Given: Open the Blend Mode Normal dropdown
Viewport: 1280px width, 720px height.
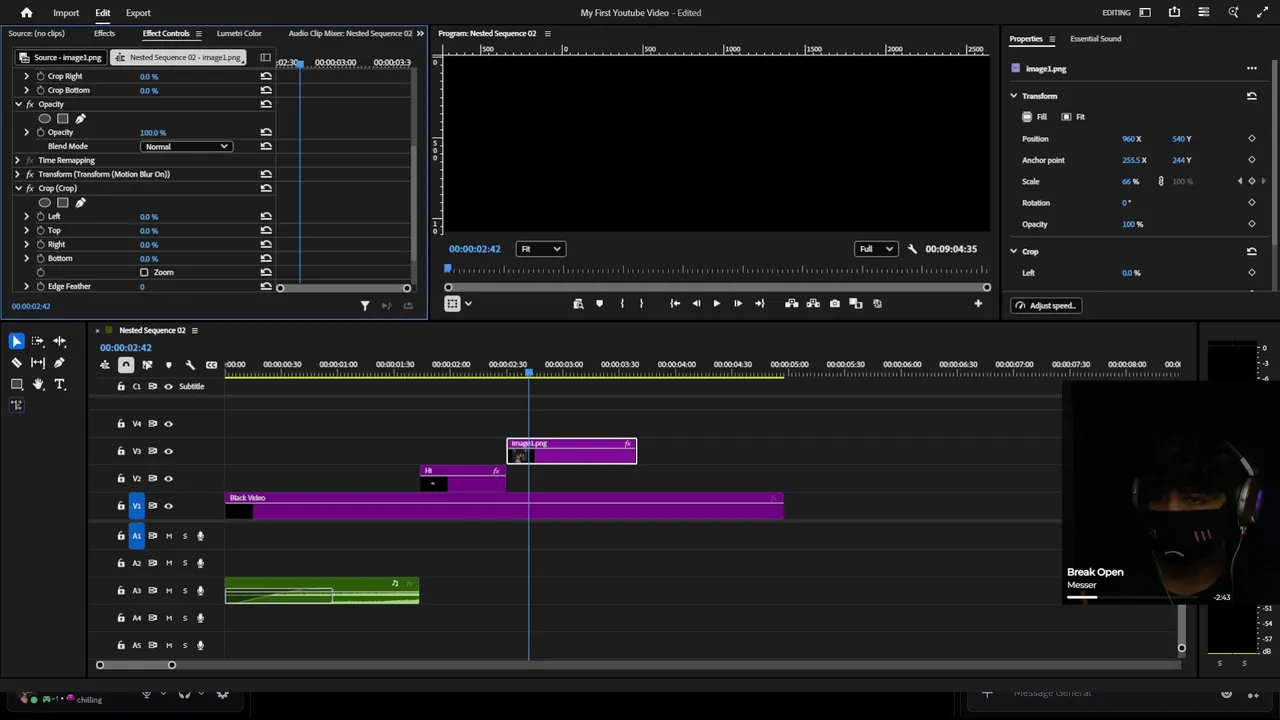Looking at the screenshot, I should coord(186,147).
